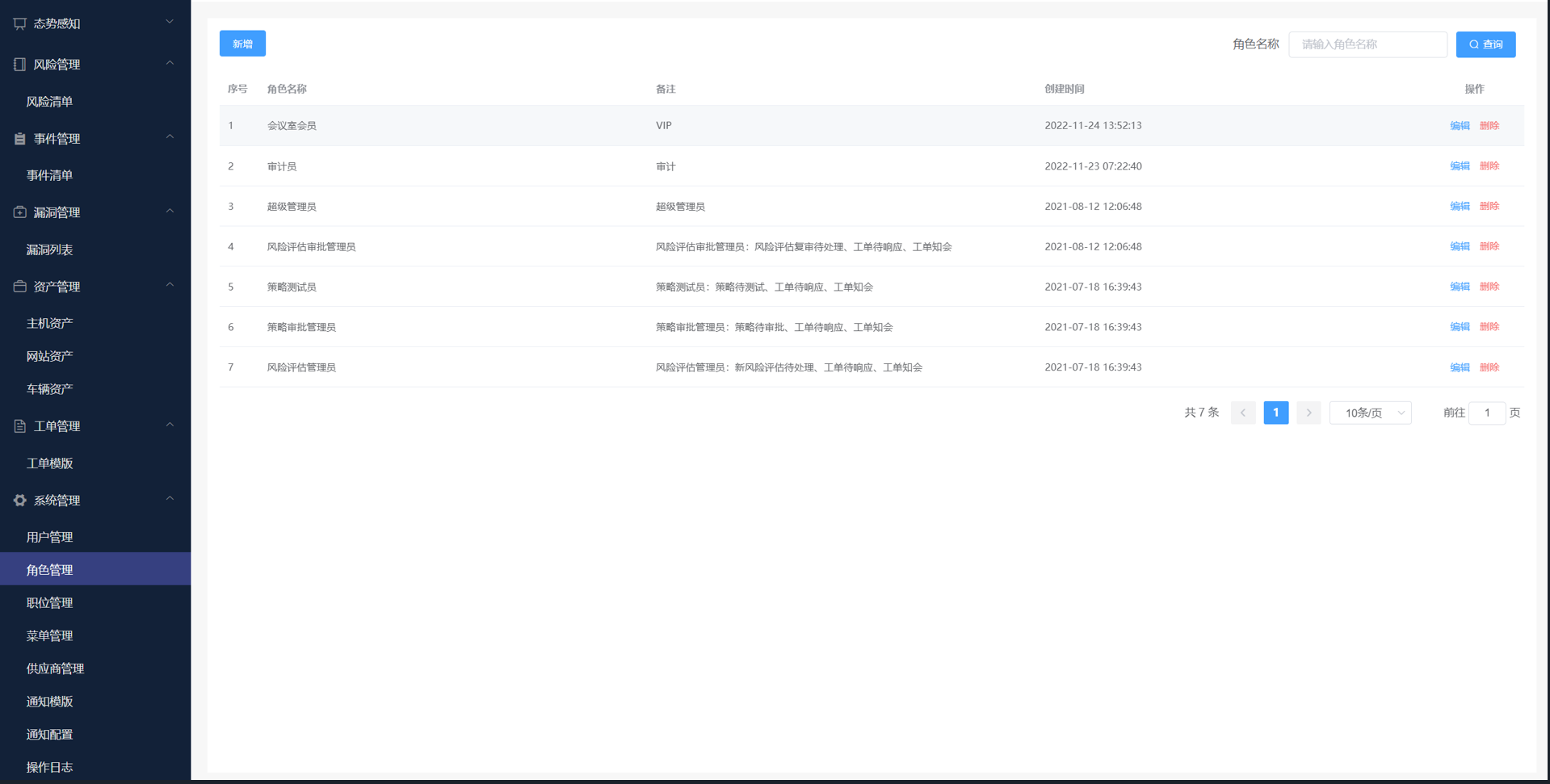Go to next page arrow

click(1308, 413)
